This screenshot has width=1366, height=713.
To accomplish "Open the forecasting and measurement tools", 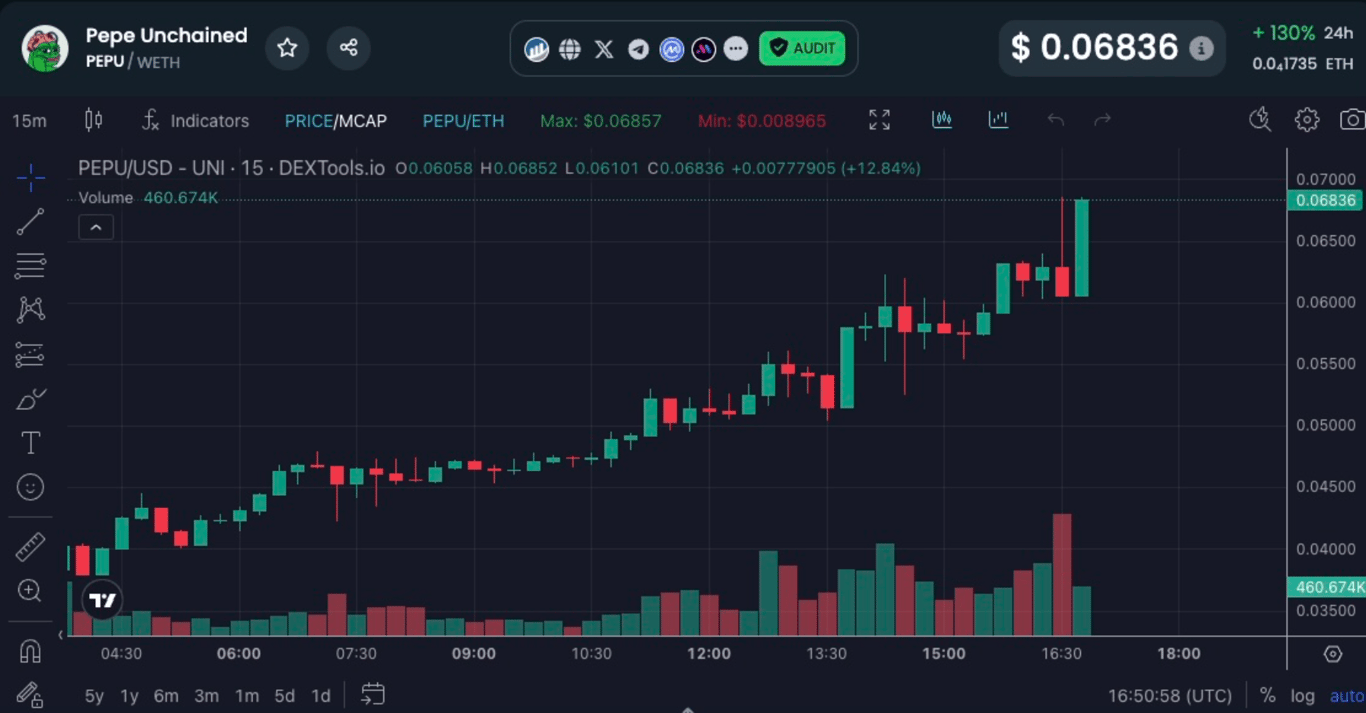I will coord(30,355).
